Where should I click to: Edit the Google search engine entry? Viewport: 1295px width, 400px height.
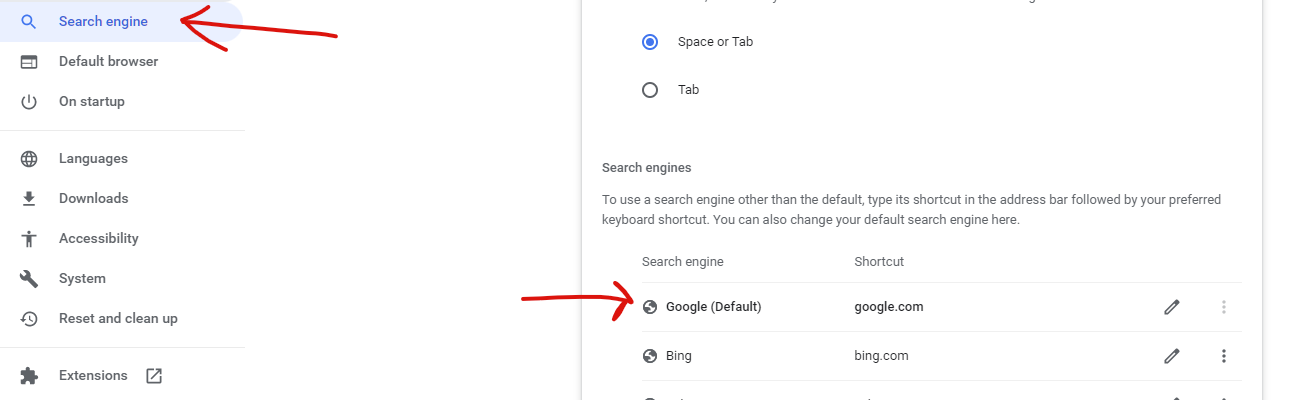pyautogui.click(x=1172, y=307)
